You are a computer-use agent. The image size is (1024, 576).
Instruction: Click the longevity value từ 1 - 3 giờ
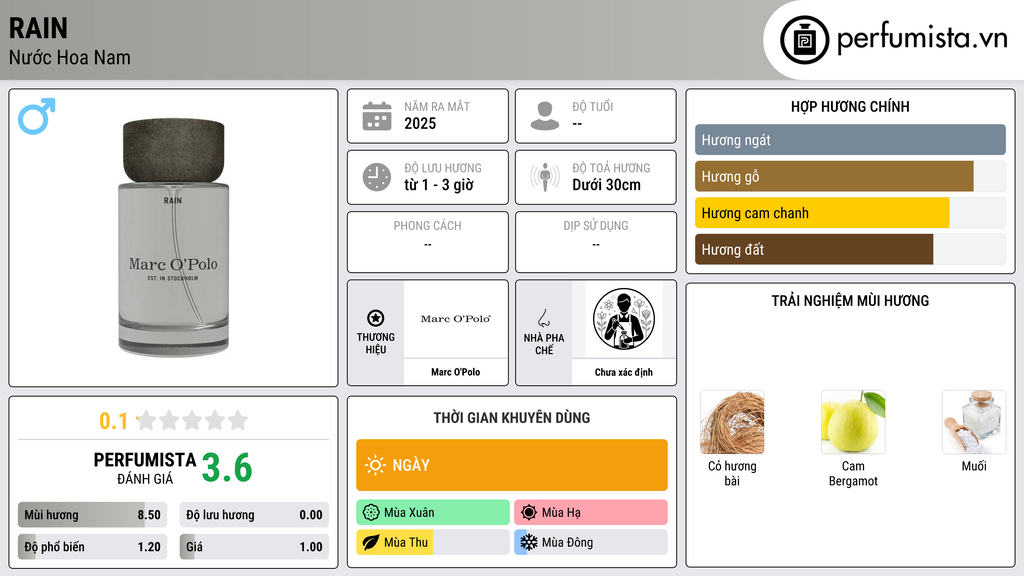[x=439, y=185]
